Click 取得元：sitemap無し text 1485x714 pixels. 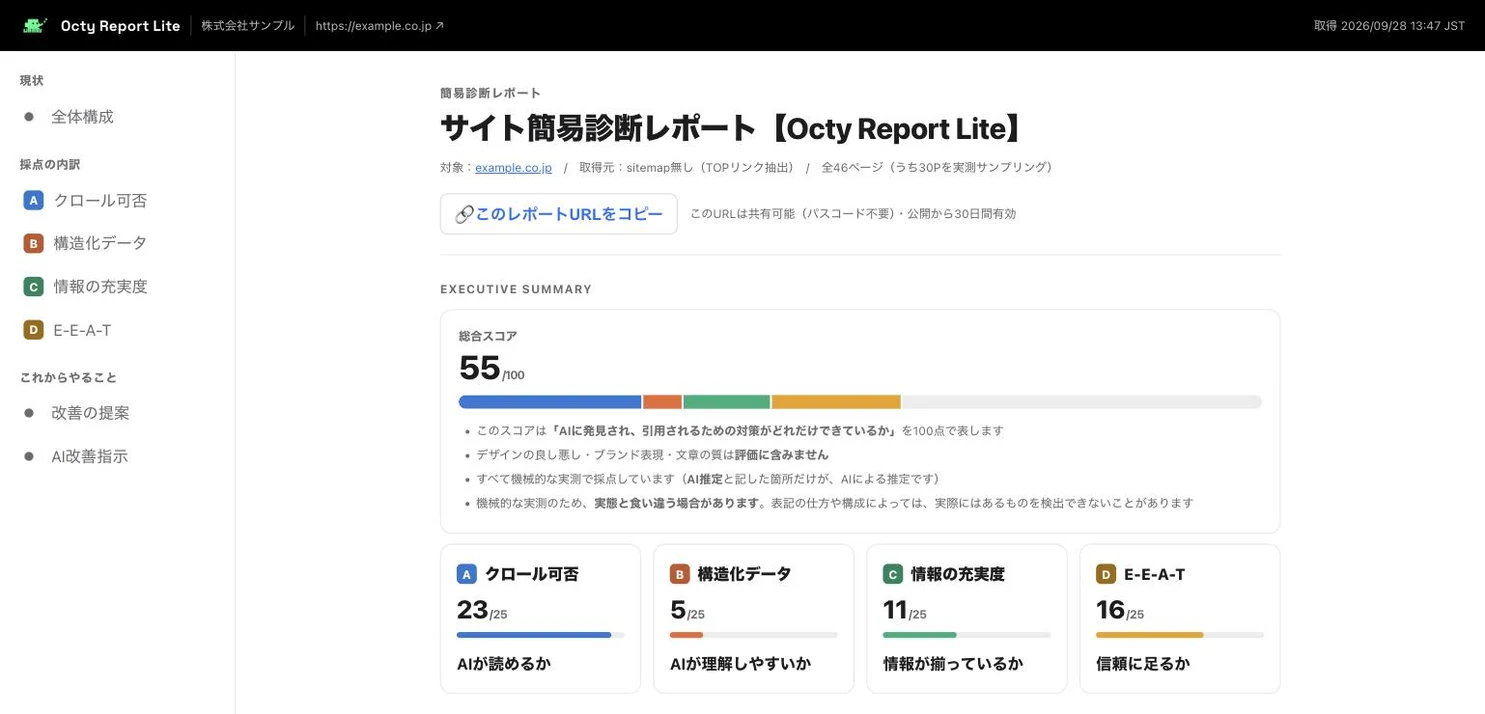[687, 168]
